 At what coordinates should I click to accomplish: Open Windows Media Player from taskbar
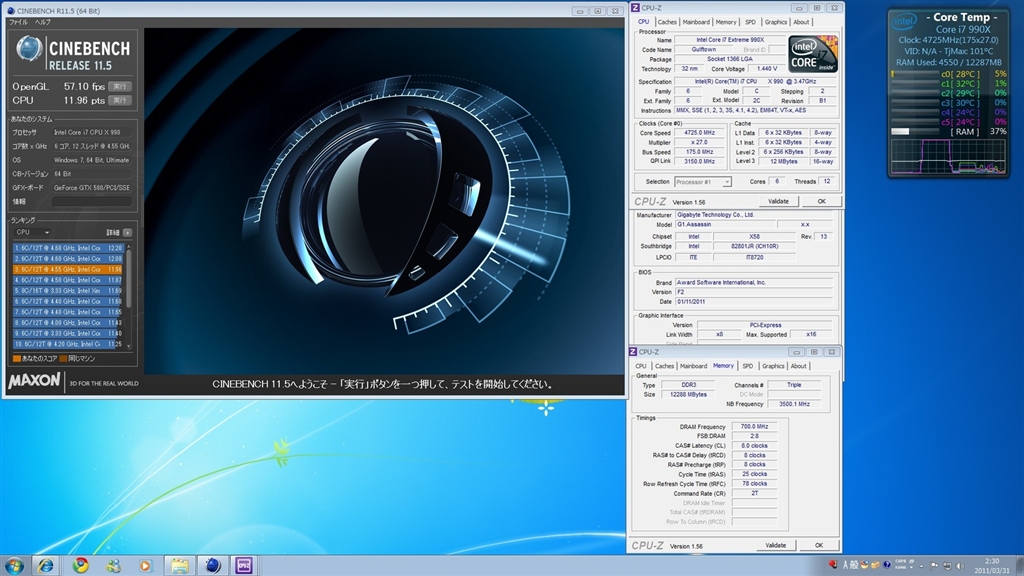[145, 565]
